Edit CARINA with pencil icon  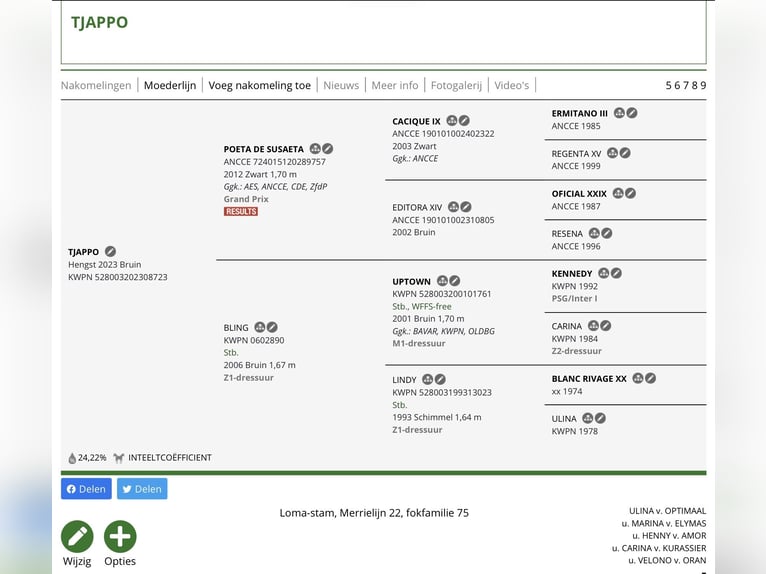click(606, 325)
